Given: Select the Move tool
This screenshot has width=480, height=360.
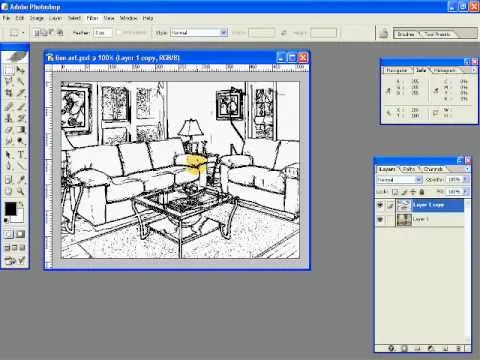Looking at the screenshot, I should [21, 70].
